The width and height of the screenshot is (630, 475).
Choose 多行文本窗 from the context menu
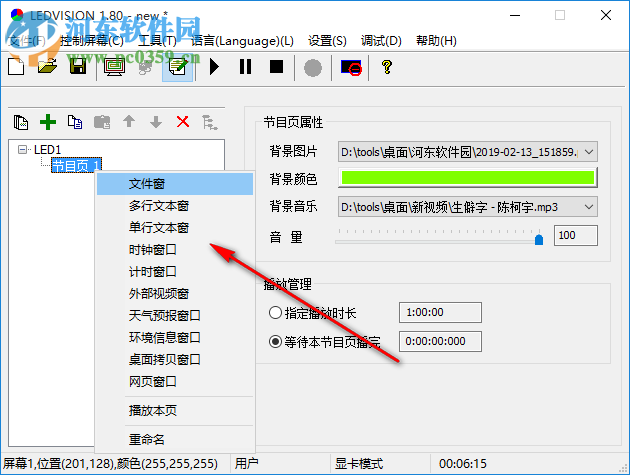(175, 206)
